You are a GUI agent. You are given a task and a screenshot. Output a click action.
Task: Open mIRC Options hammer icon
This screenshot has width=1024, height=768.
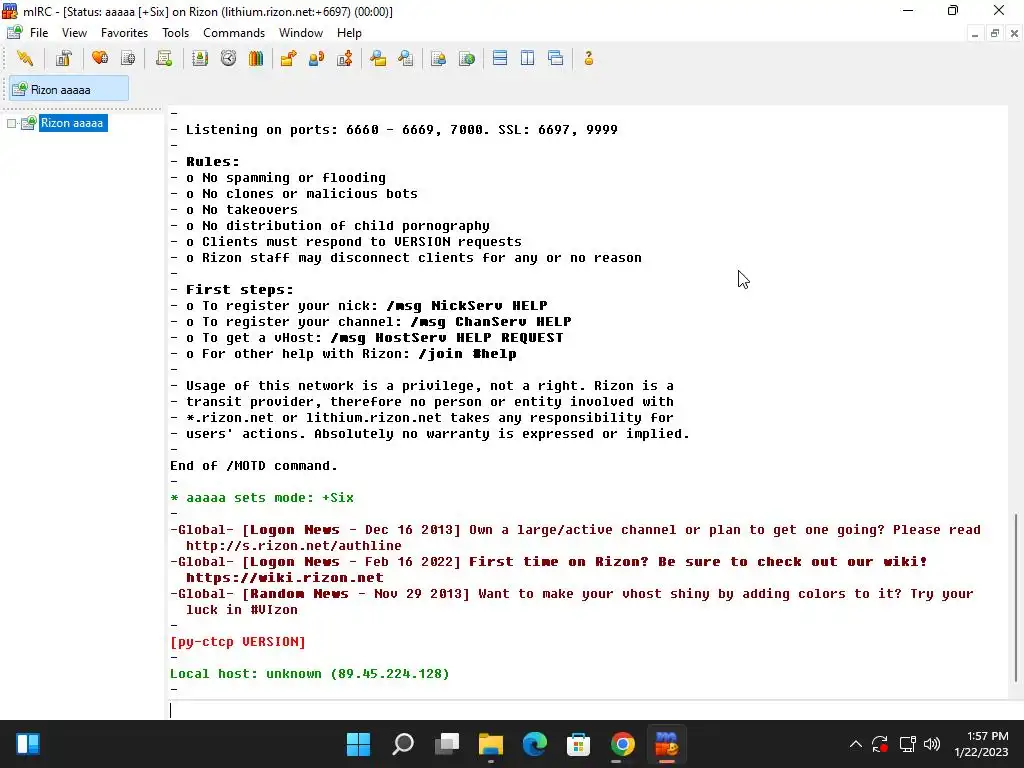63,59
